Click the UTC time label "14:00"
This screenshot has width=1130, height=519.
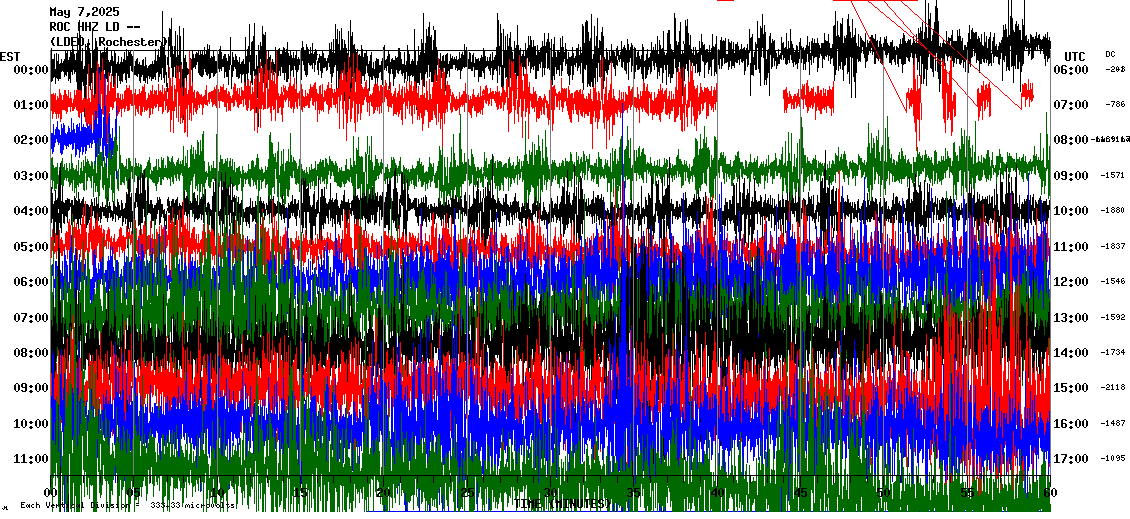coord(1071,353)
